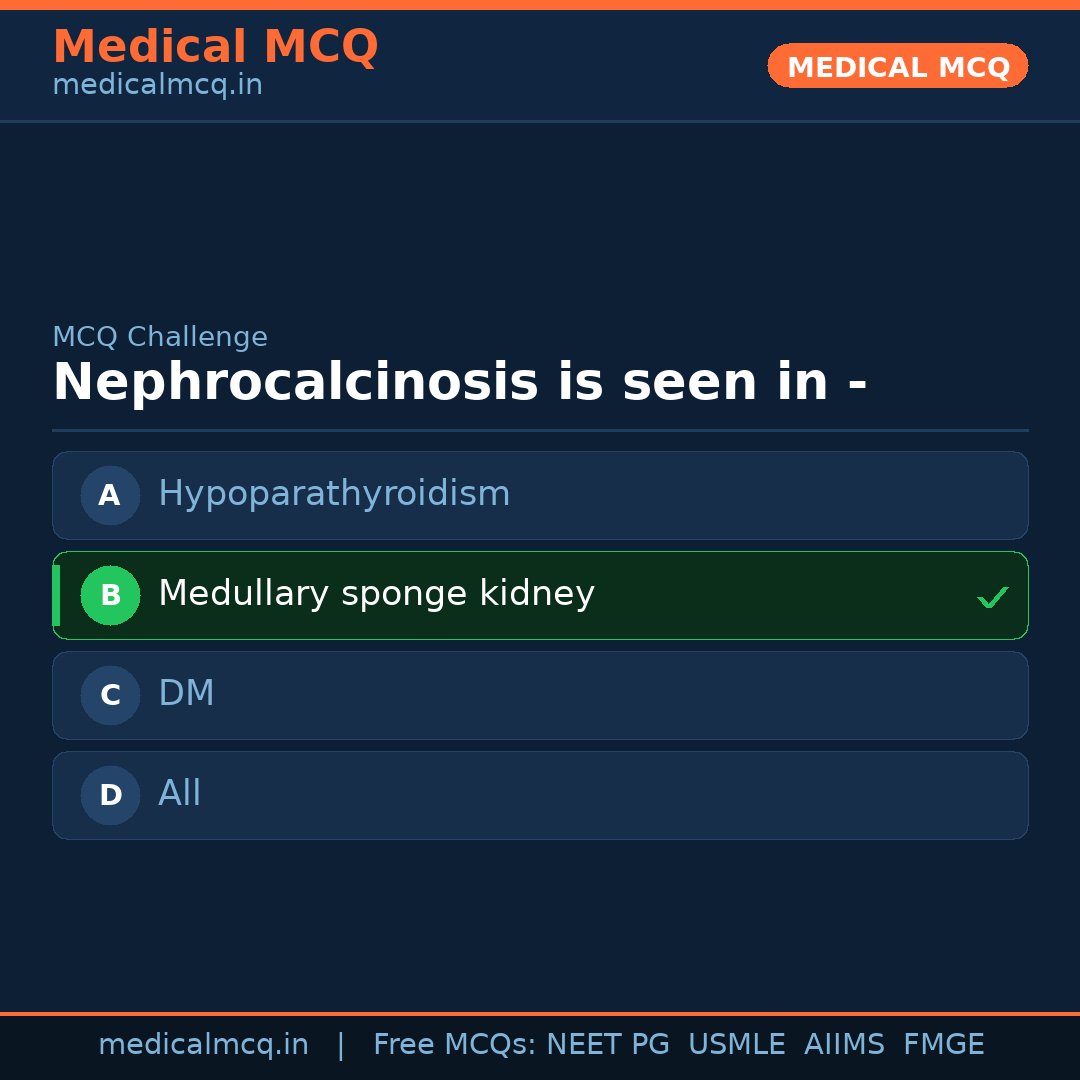Click the MEDICAL MCQ orange pill badge
The width and height of the screenshot is (1080, 1080).
click(x=897, y=66)
